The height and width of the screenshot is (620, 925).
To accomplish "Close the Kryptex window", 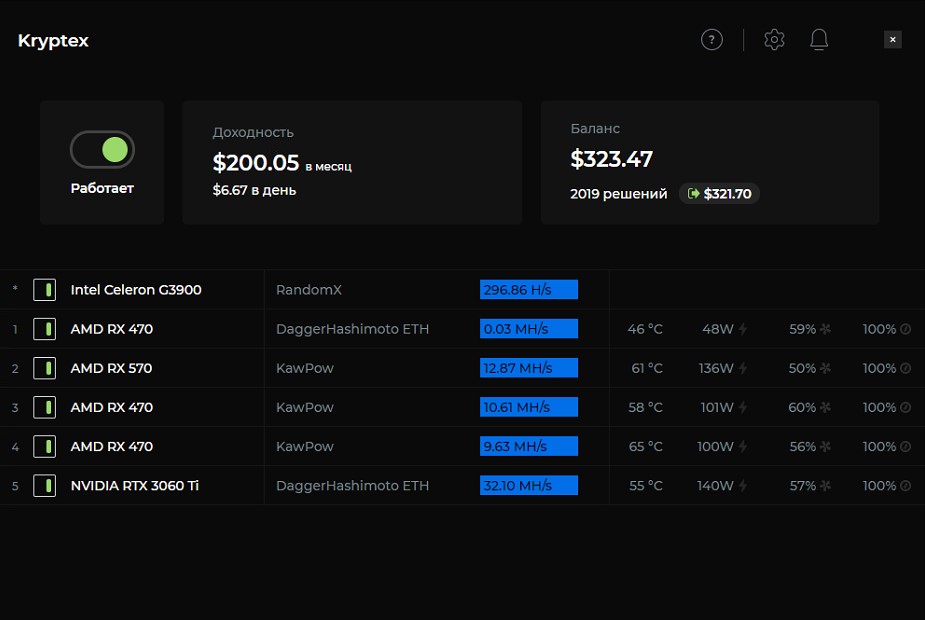I will tap(893, 40).
